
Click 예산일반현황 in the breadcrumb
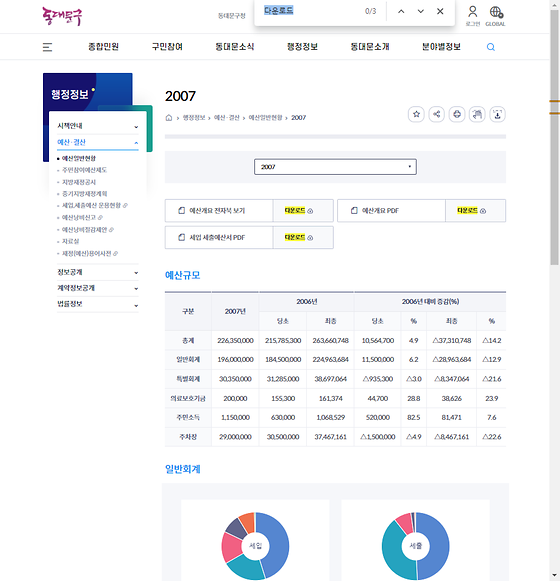pos(265,118)
